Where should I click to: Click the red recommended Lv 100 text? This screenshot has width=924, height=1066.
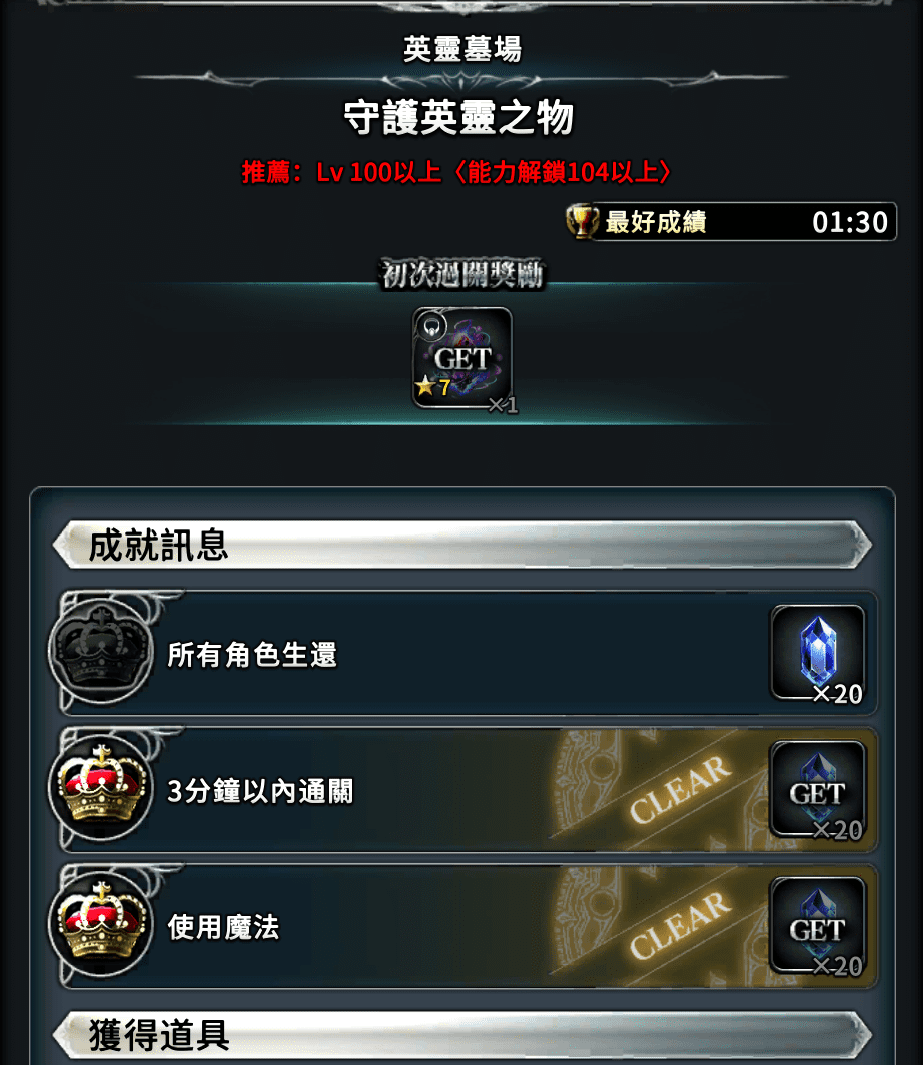point(457,172)
